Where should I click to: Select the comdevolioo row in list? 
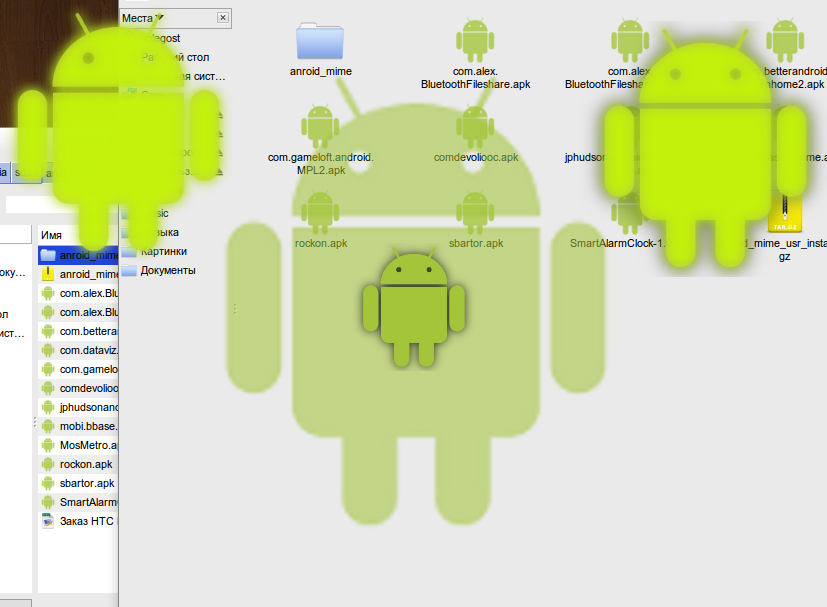tap(79, 388)
